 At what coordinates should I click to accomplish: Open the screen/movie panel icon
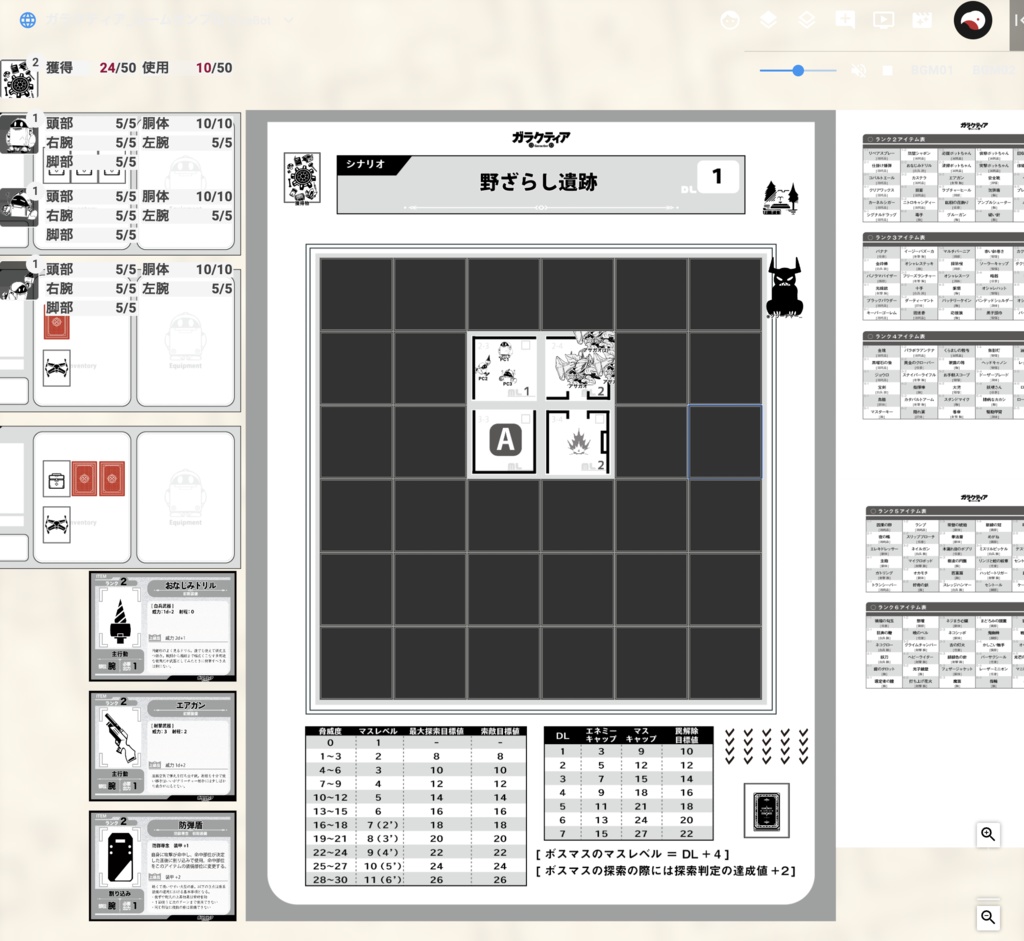coord(882,19)
